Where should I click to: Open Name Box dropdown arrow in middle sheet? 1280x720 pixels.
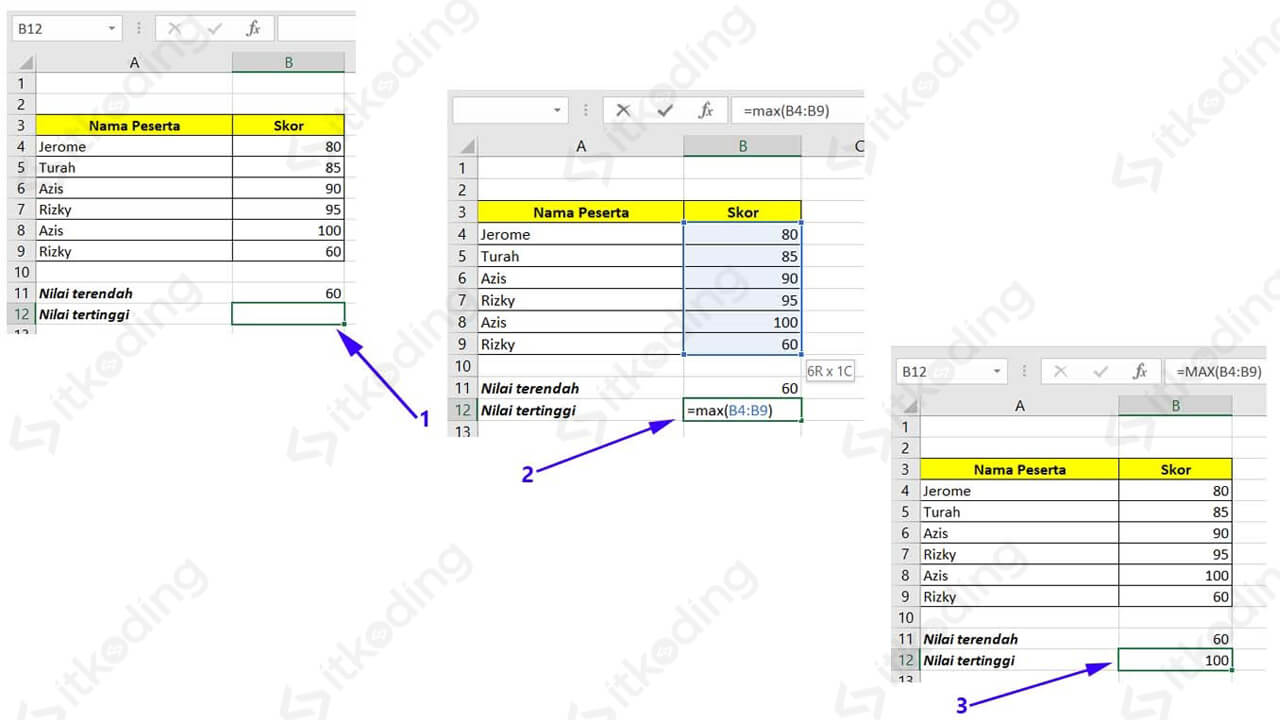558,110
